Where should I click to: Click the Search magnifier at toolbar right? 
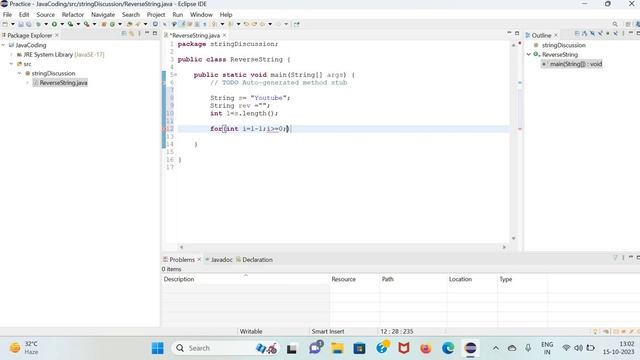pyautogui.click(x=615, y=24)
